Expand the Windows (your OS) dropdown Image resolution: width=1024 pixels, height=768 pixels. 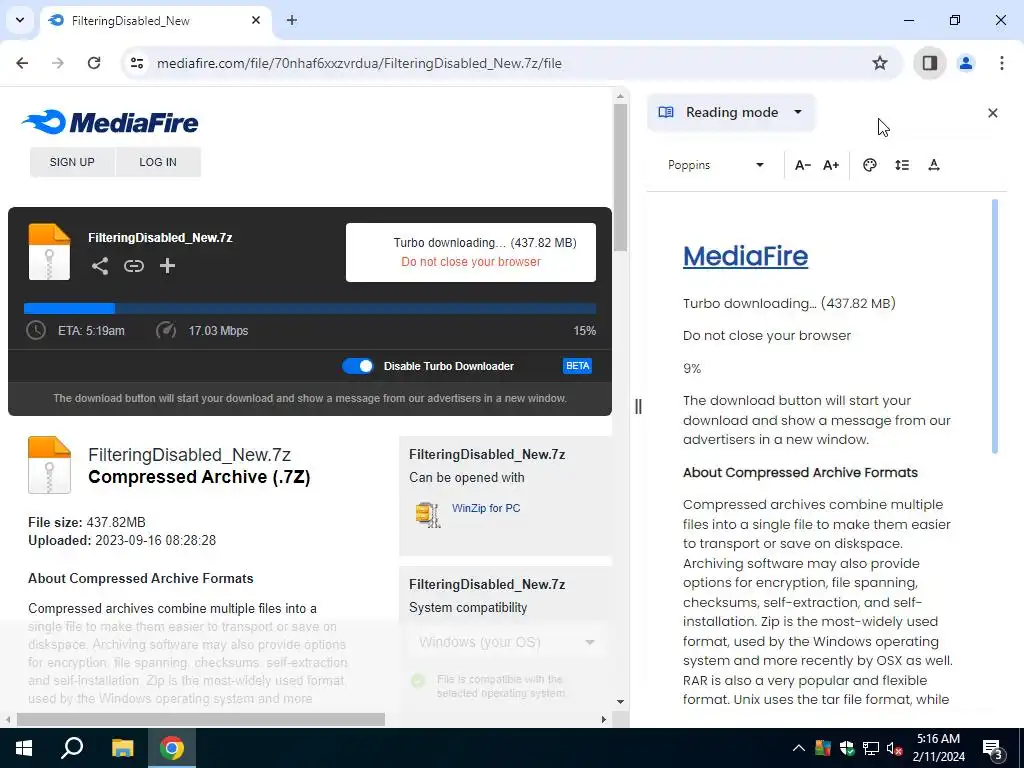pos(507,642)
